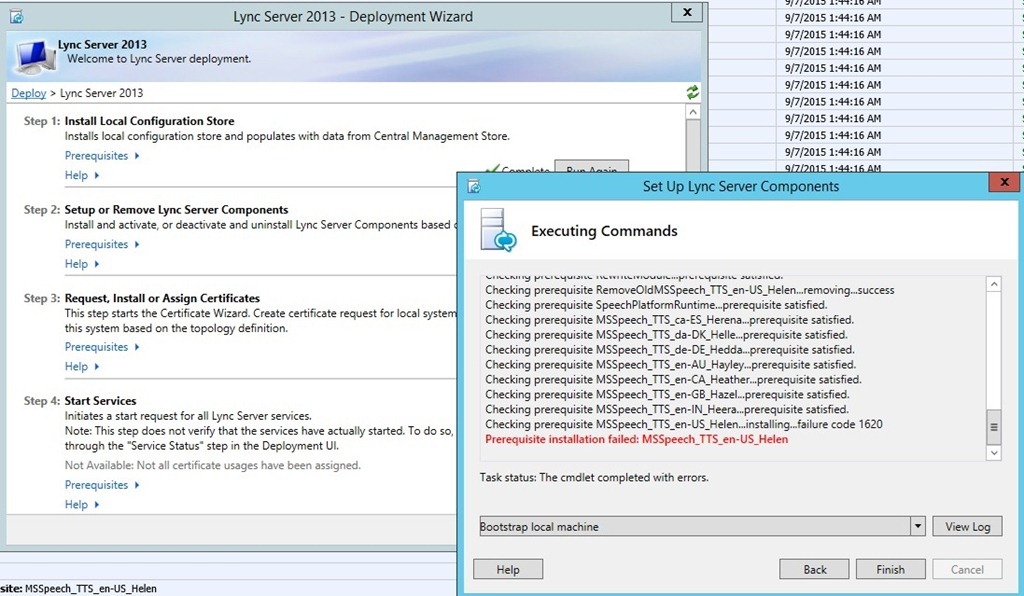The image size is (1024, 596).
Task: Expand Help under Step 3
Action: 82,366
